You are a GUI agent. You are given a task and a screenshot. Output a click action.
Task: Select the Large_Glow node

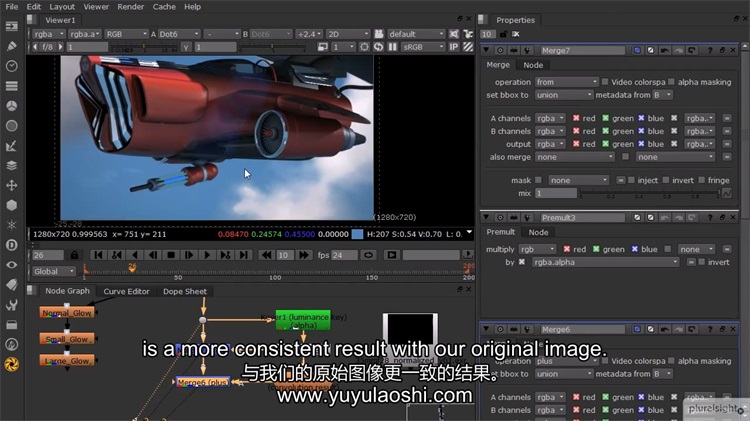pos(66,361)
